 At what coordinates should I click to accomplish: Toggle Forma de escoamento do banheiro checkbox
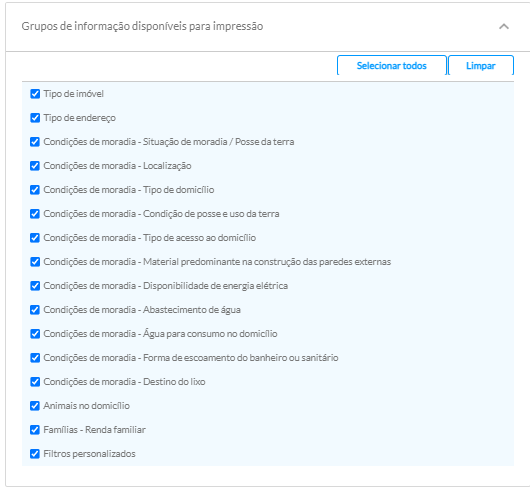pos(35,358)
